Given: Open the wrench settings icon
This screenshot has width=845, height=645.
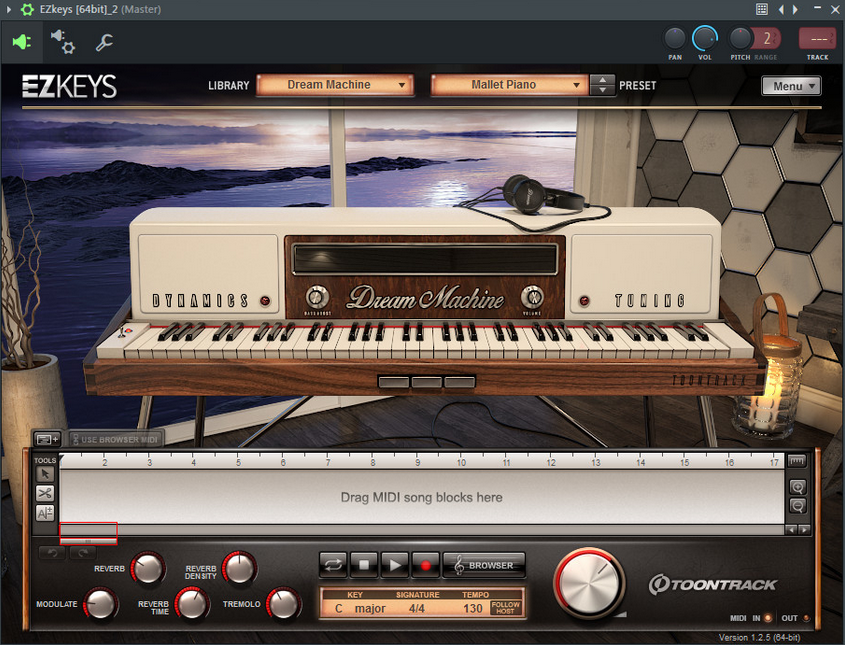Looking at the screenshot, I should (x=104, y=42).
